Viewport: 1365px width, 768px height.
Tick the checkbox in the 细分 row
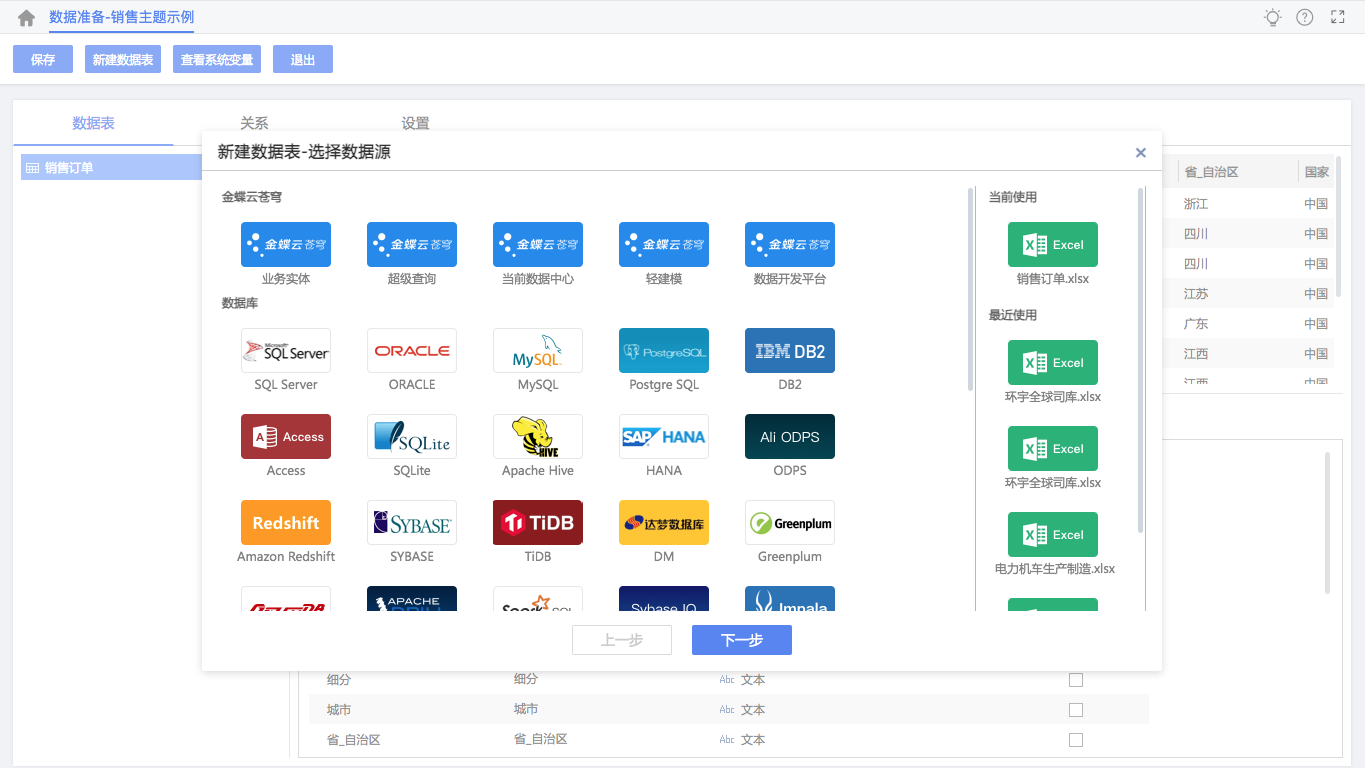pyautogui.click(x=1076, y=680)
